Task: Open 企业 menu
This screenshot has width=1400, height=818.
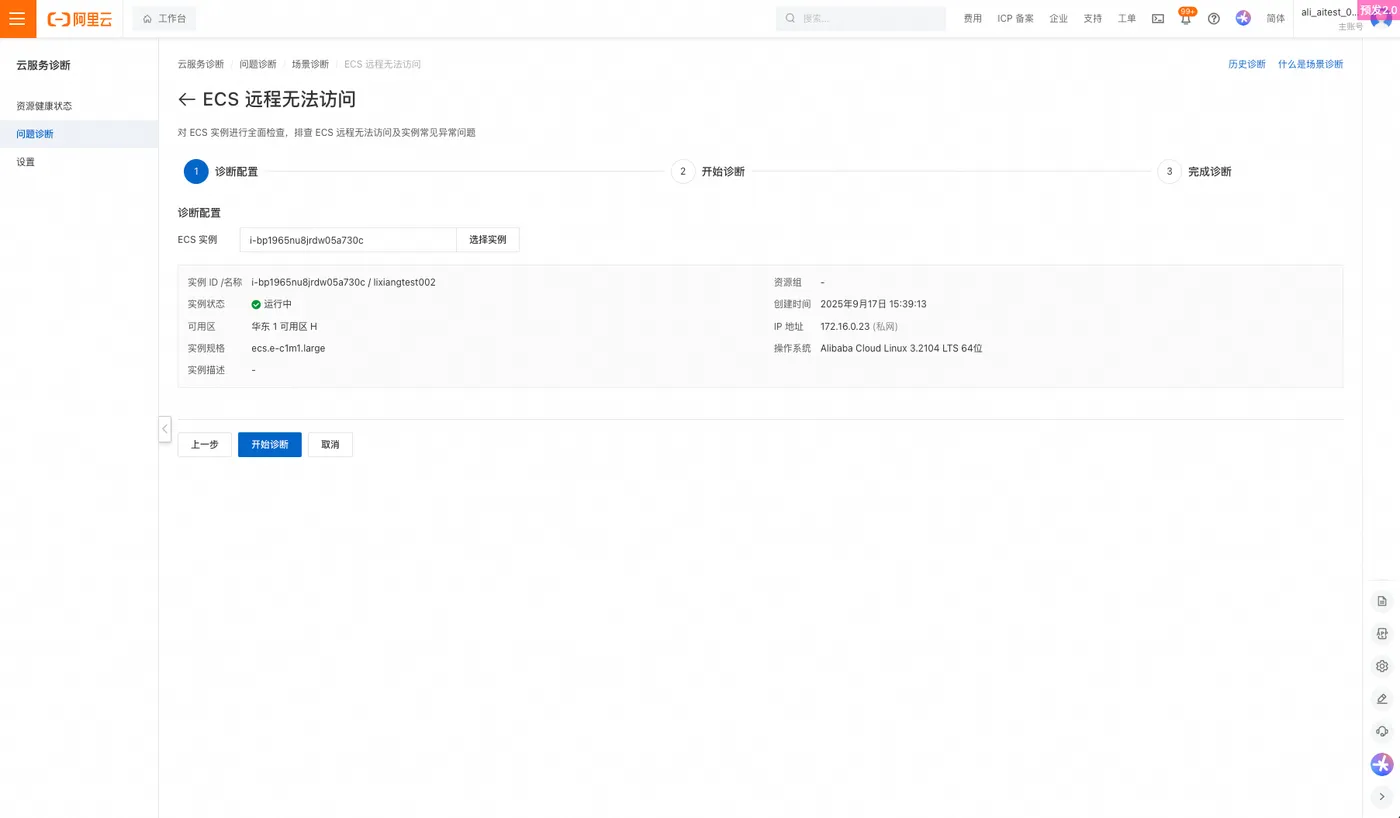Action: (1058, 19)
